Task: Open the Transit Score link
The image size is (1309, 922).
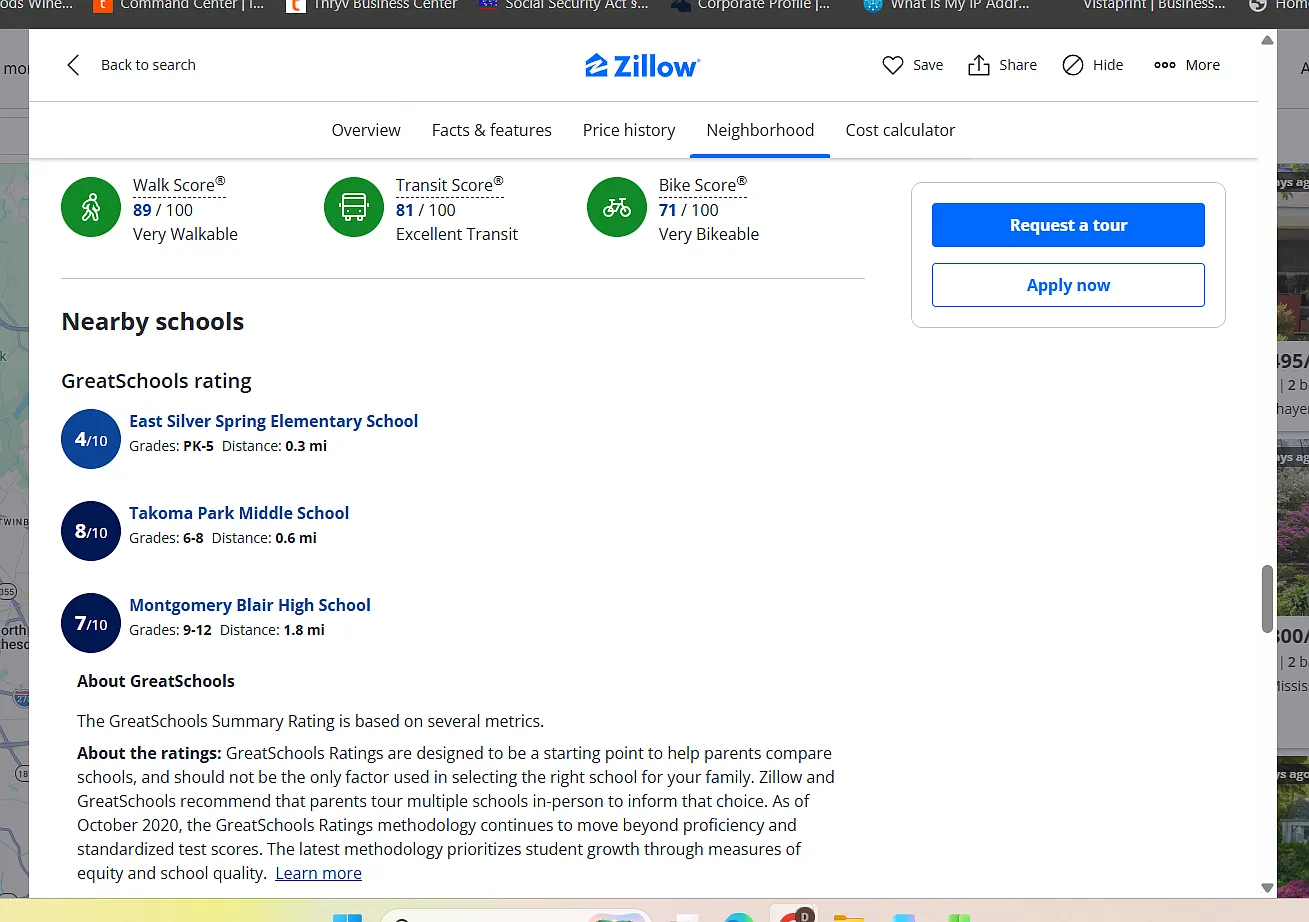Action: (450, 185)
